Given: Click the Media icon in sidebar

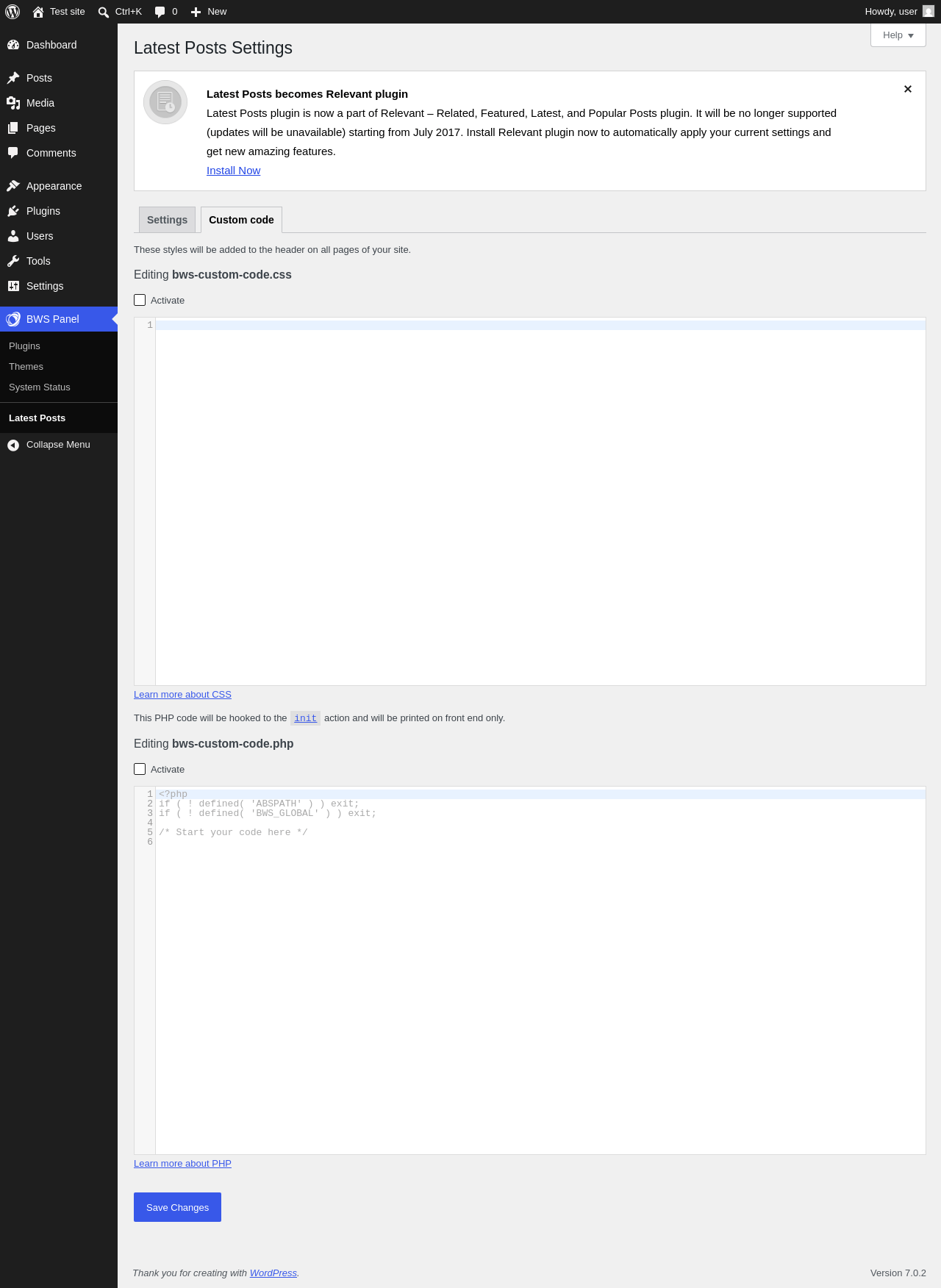Looking at the screenshot, I should click(13, 103).
